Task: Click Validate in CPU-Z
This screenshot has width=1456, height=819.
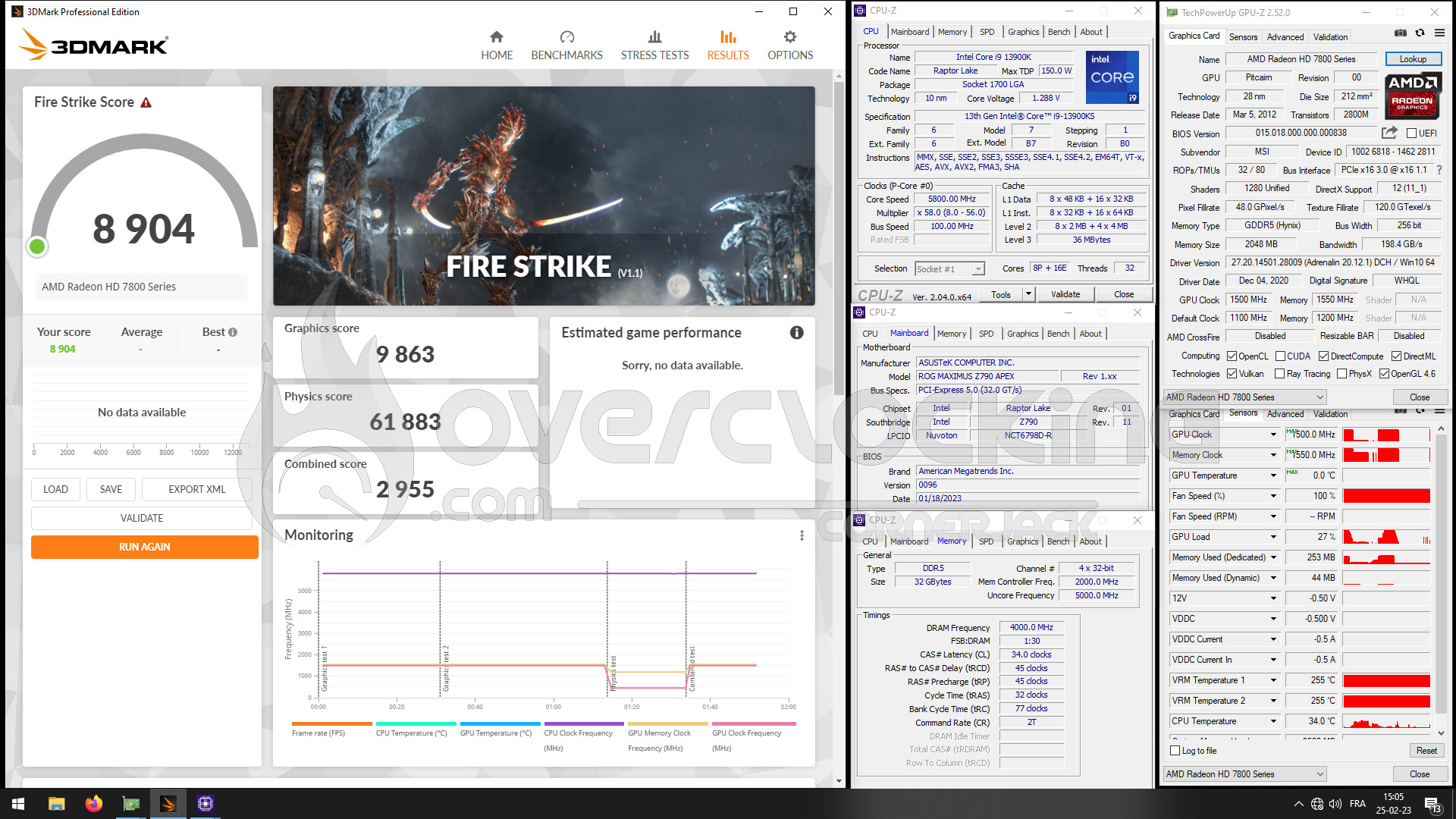Action: click(x=1065, y=294)
